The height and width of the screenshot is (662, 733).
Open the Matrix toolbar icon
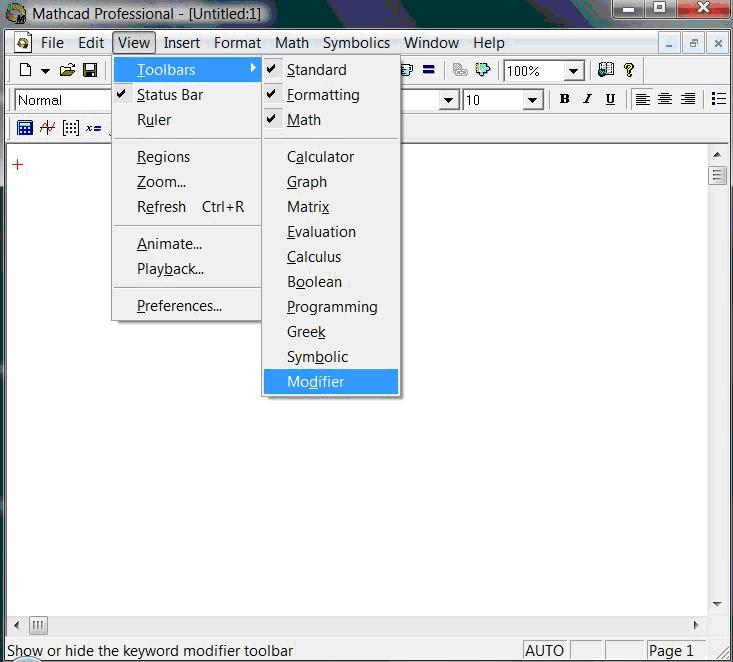(x=71, y=128)
